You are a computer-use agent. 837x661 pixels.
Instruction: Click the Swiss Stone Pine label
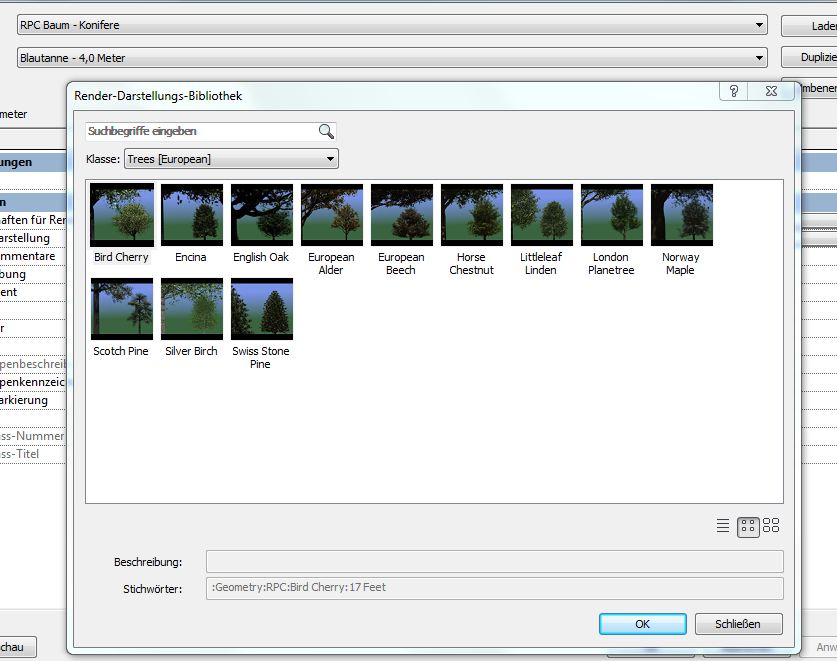(x=260, y=357)
